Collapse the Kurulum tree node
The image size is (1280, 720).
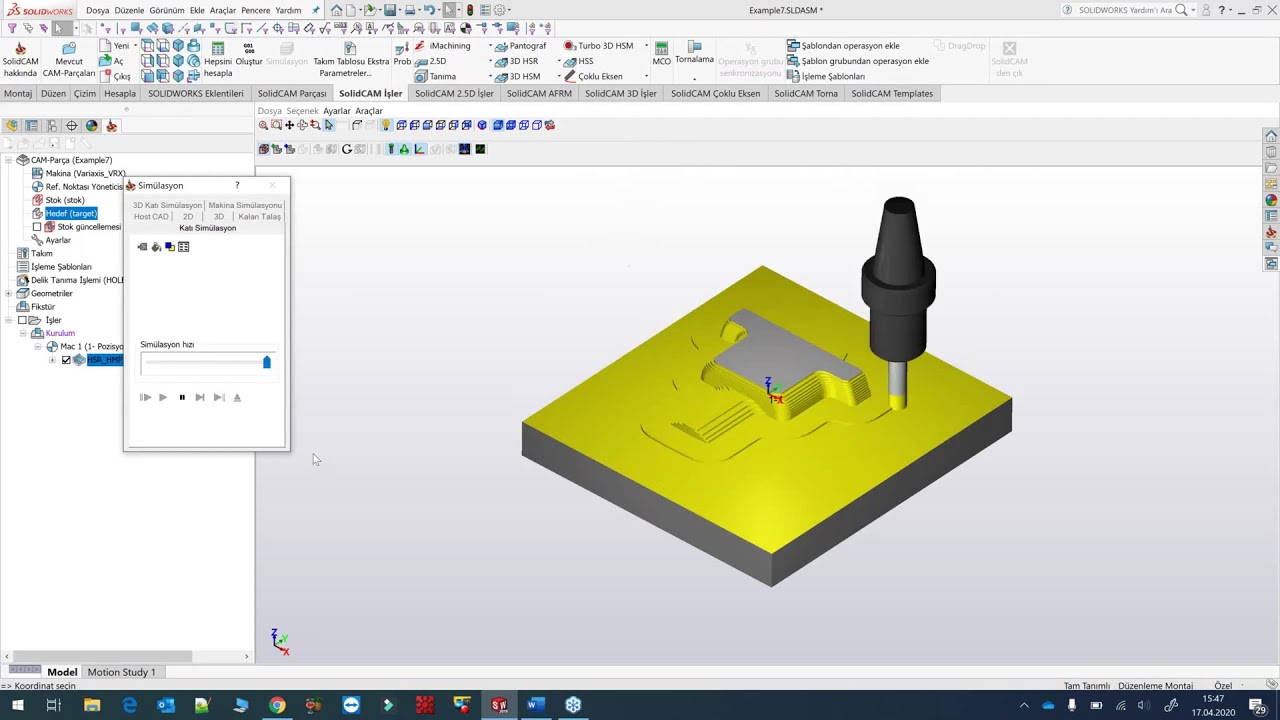(x=23, y=333)
